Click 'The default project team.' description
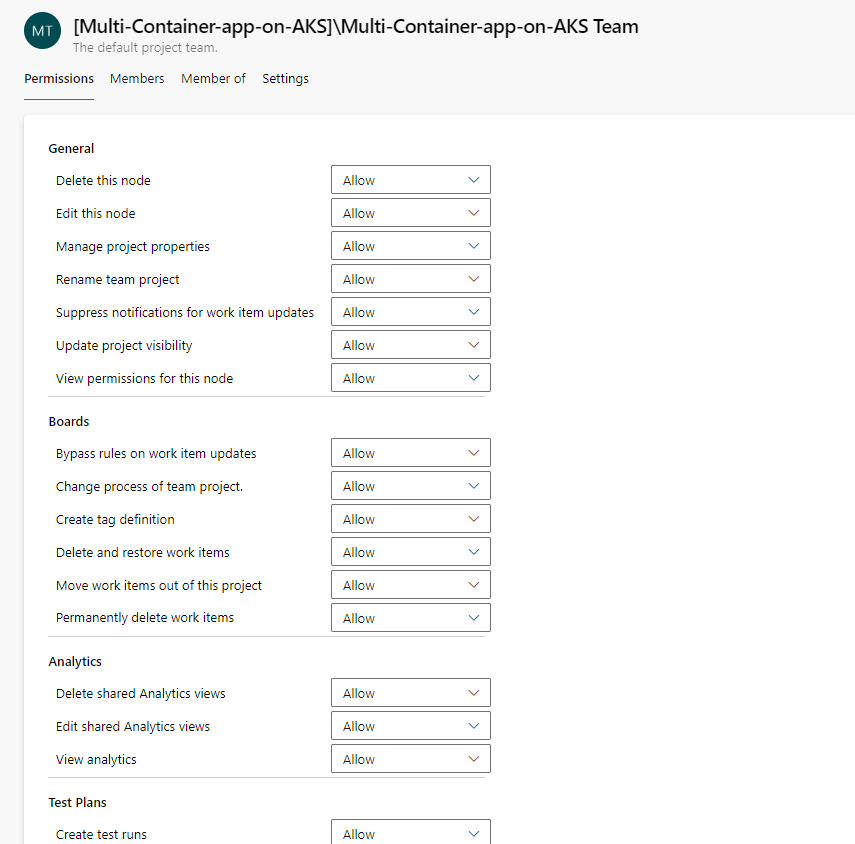The image size is (855, 844). click(x=145, y=47)
